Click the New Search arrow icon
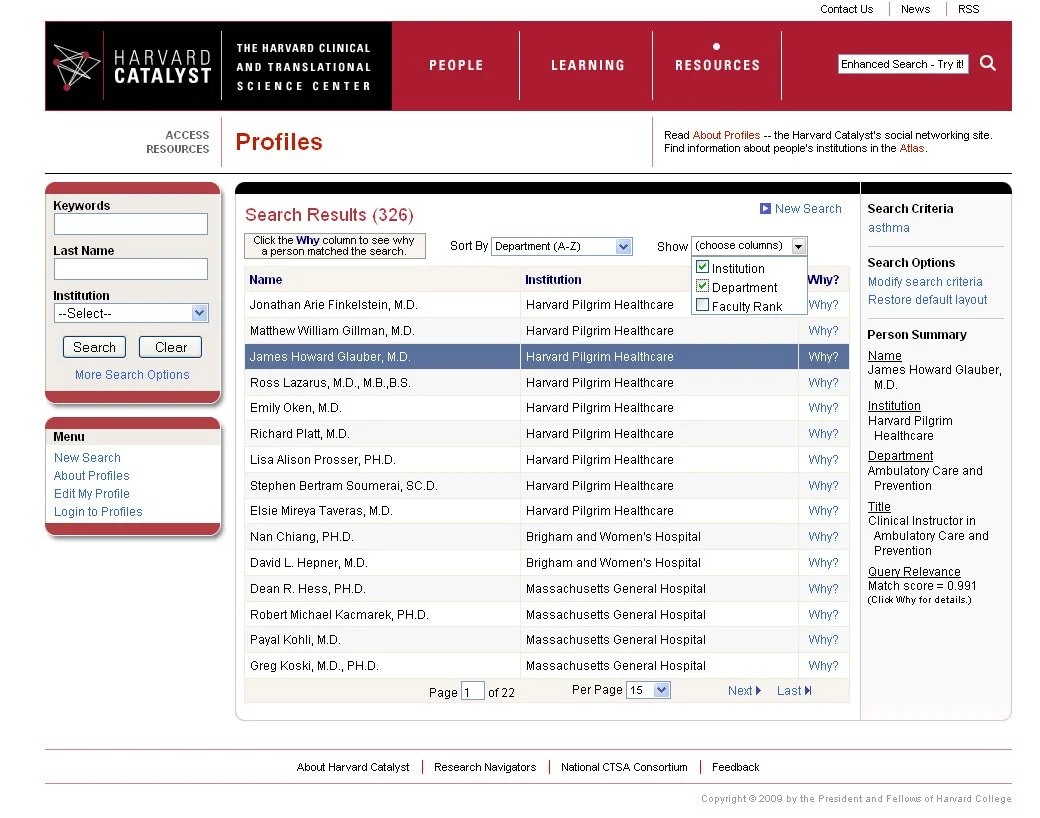This screenshot has height=818, width=1040. 765,208
